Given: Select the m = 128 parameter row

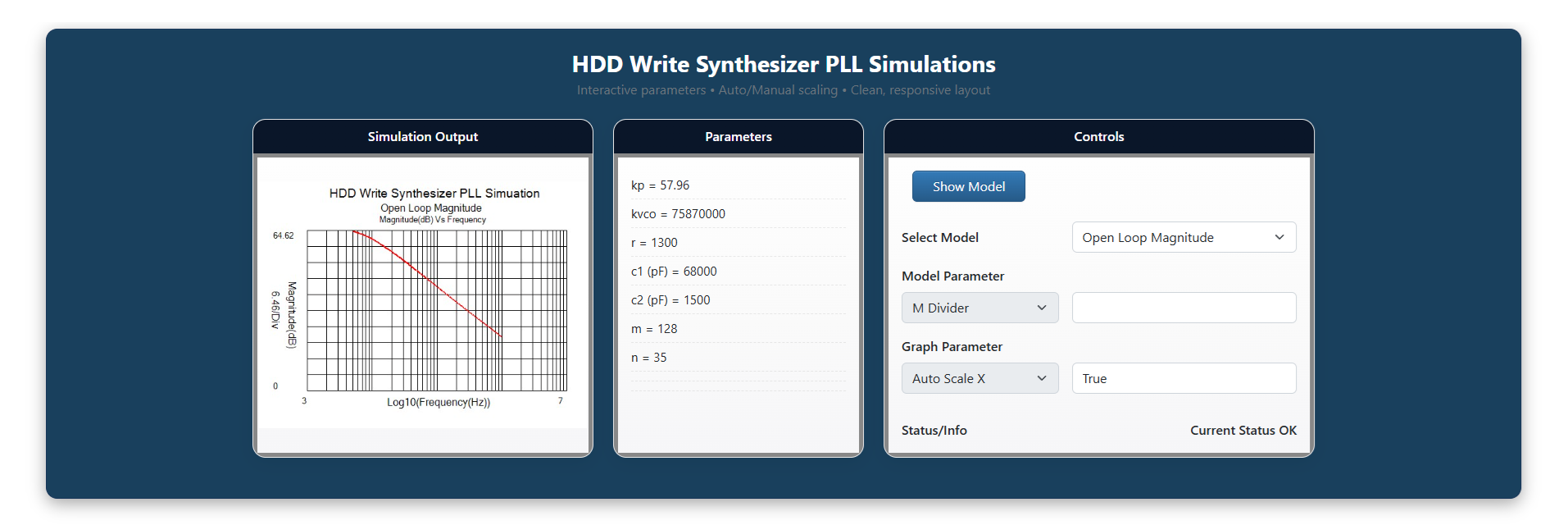Looking at the screenshot, I should coord(738,329).
